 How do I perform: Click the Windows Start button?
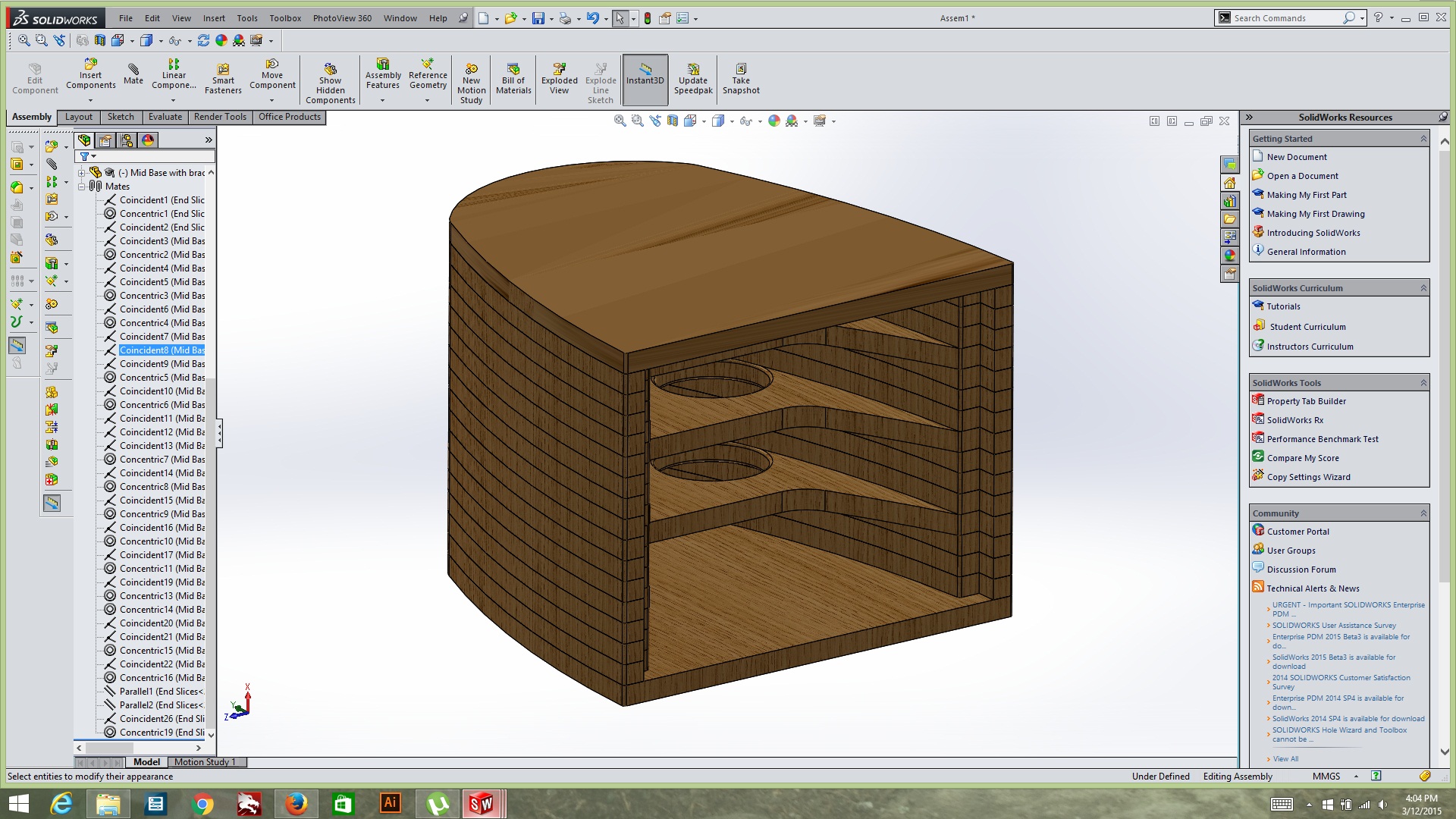[x=18, y=803]
